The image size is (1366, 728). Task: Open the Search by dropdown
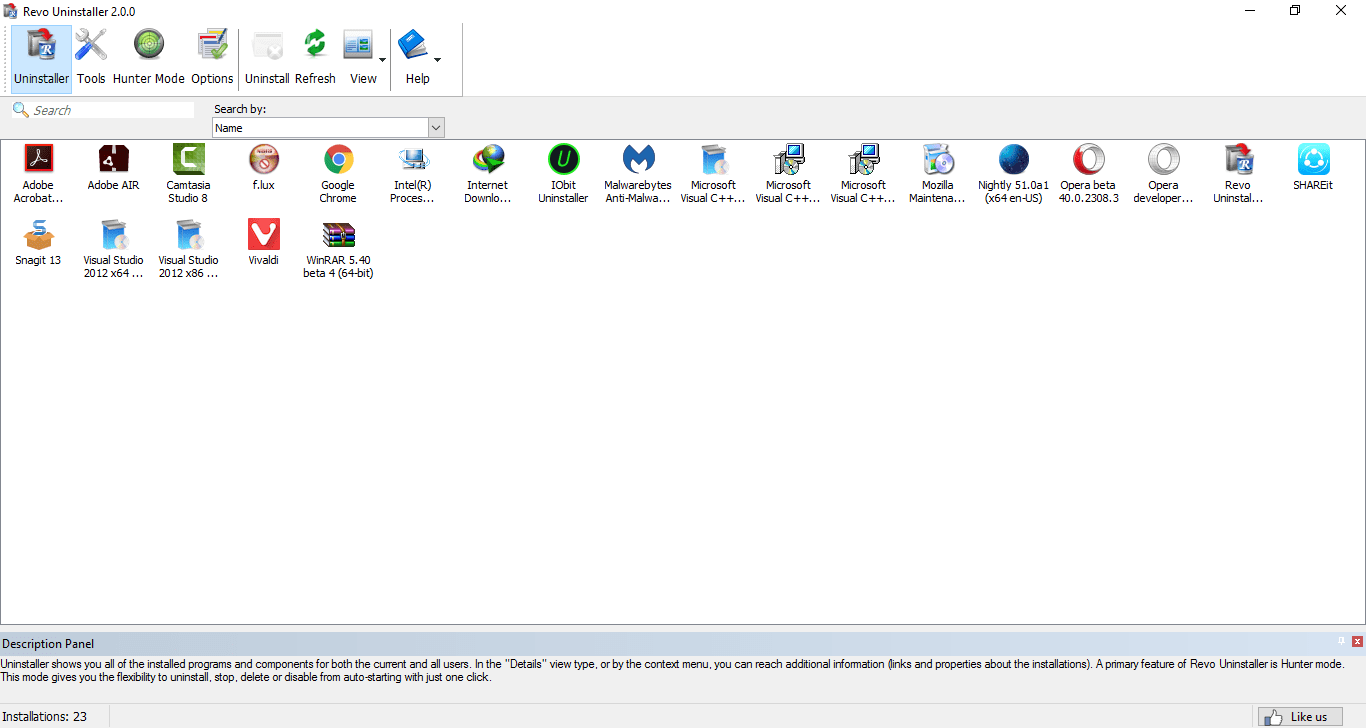pyautogui.click(x=436, y=127)
